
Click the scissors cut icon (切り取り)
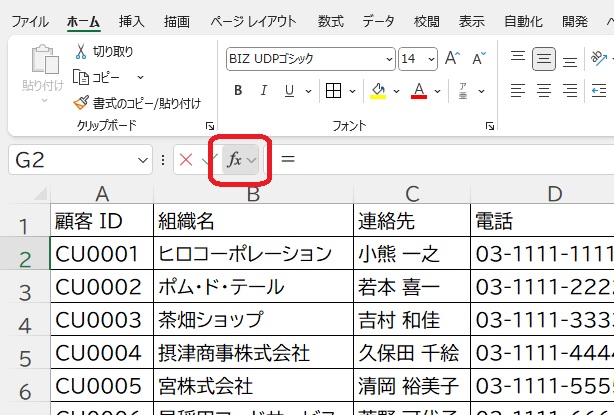[x=81, y=51]
